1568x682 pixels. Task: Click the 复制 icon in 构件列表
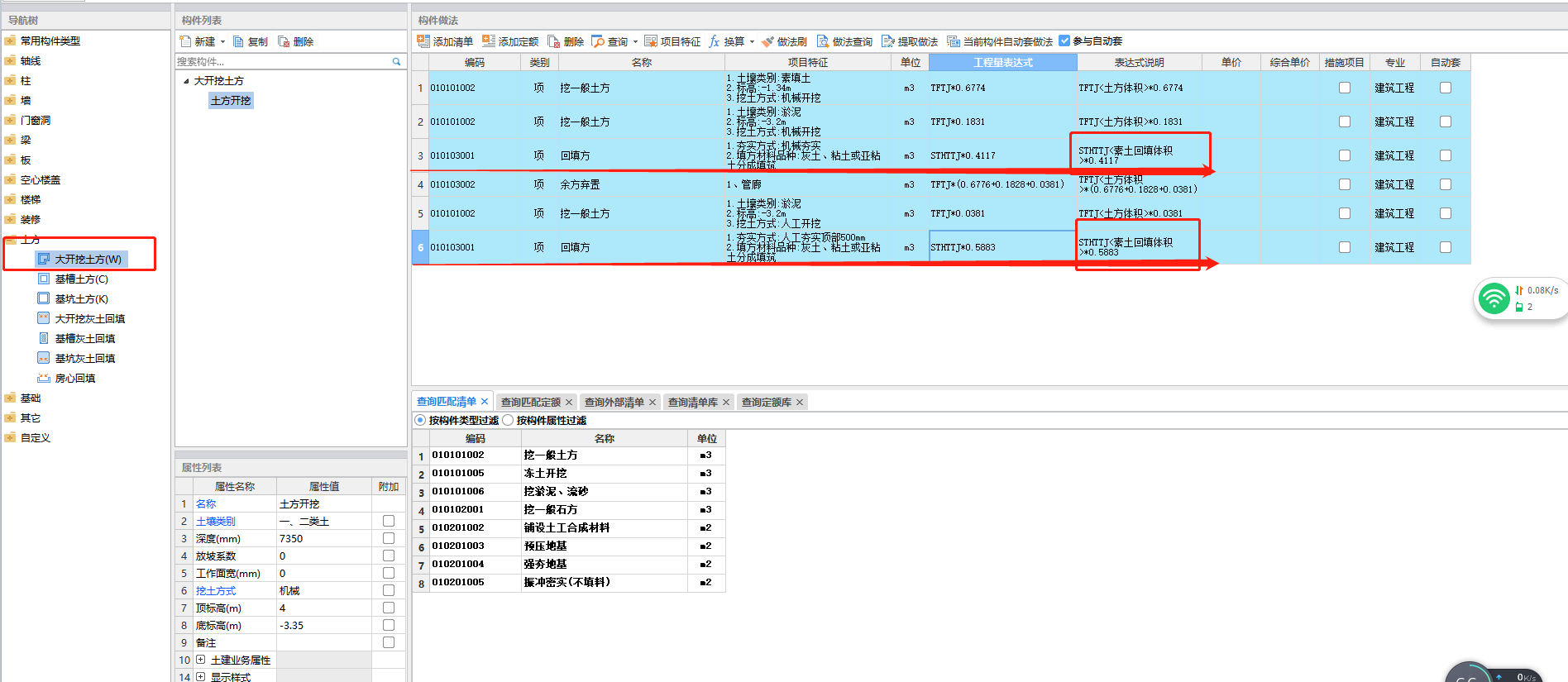click(x=238, y=41)
